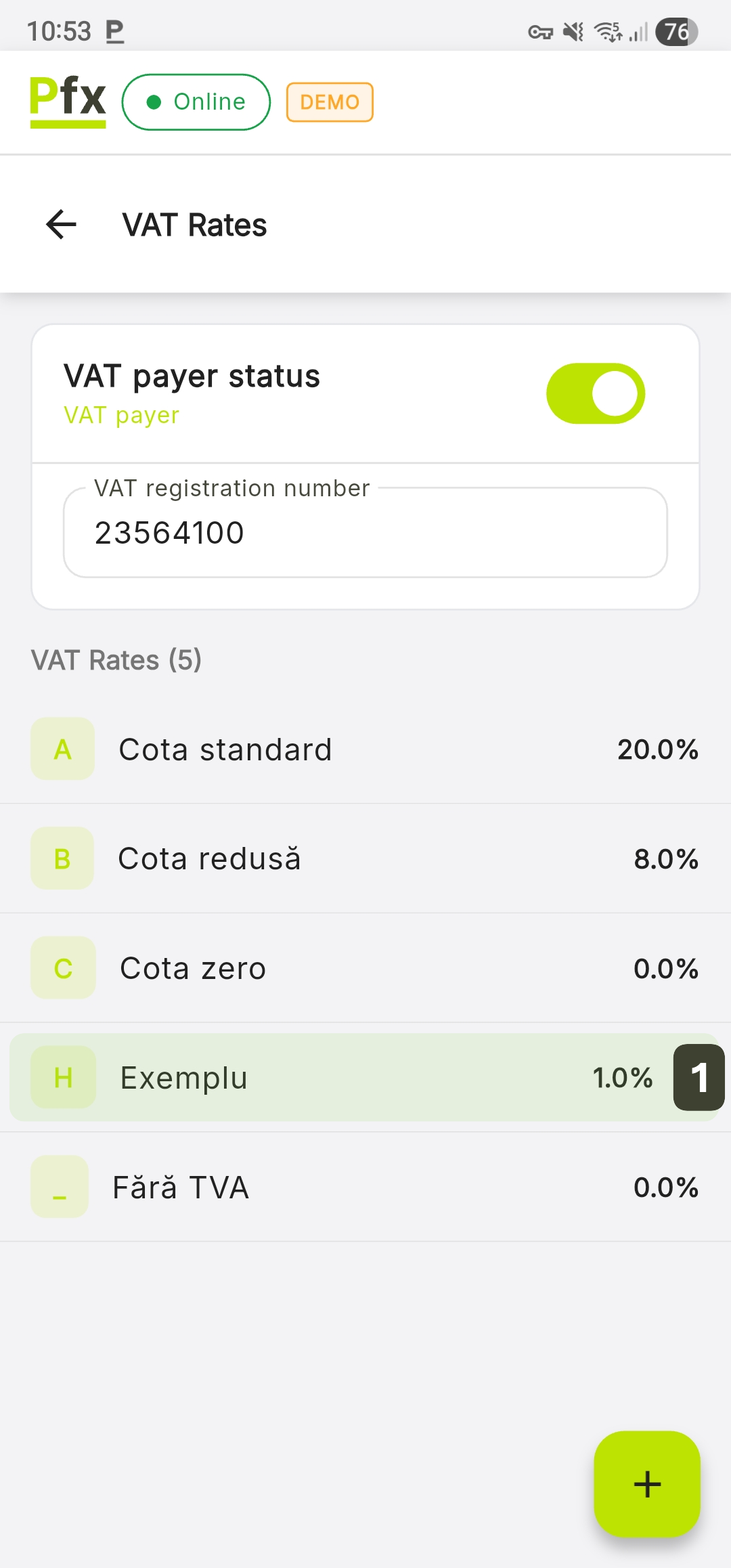Click the Pfx logo
This screenshot has height=1568, width=731.
pos(68,101)
